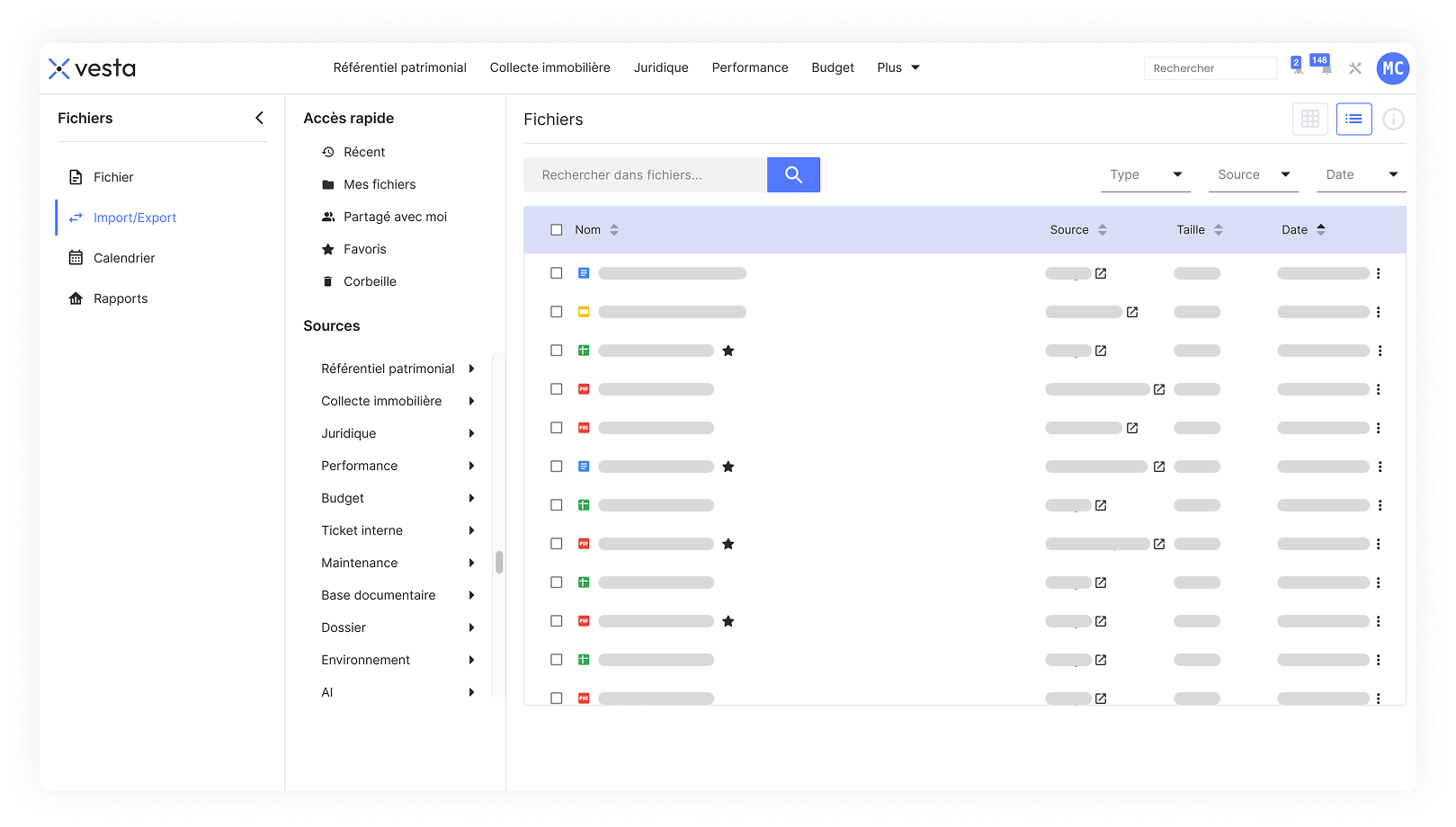Switch to list view layout
The width and height of the screenshot is (1456, 827).
1353,119
